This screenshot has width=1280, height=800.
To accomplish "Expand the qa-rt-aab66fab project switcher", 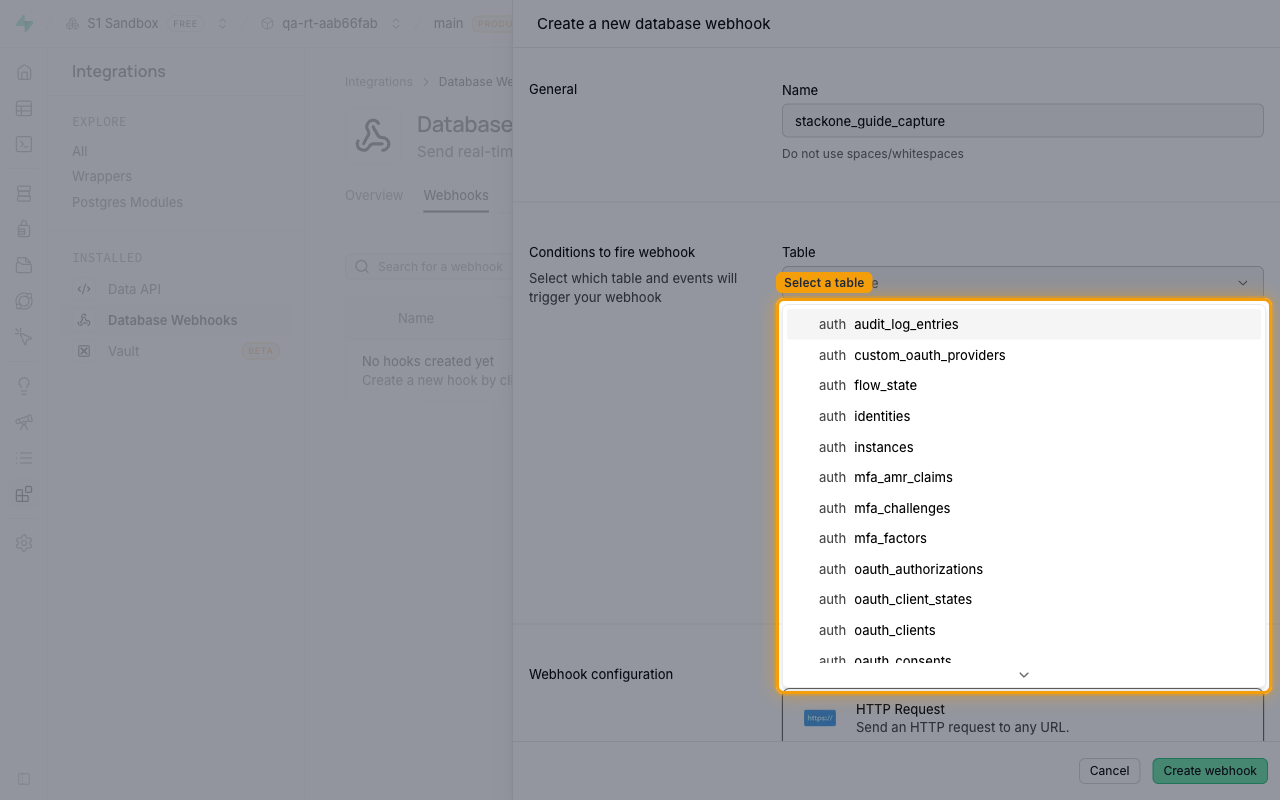I will coord(396,23).
